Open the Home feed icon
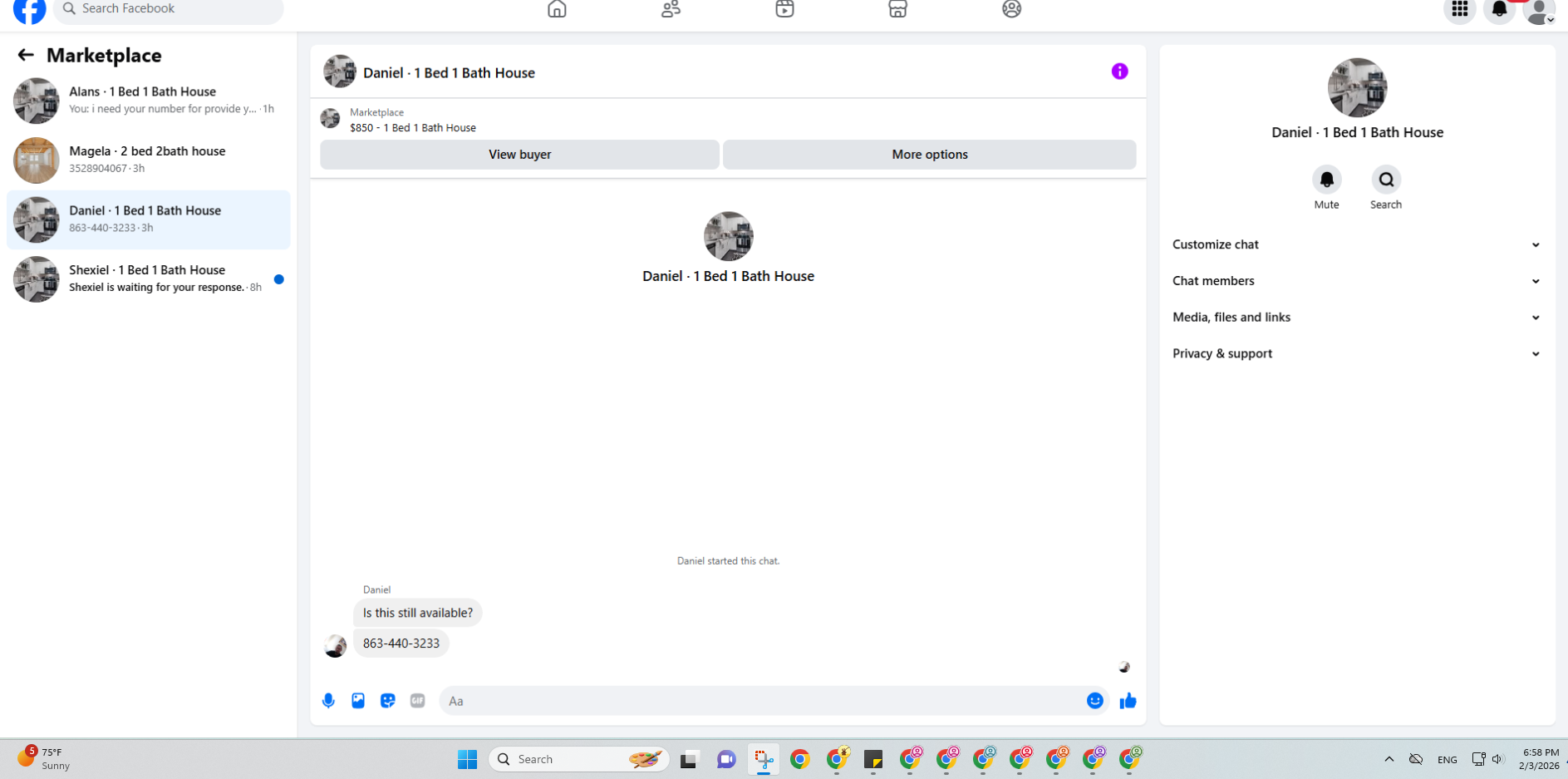 click(557, 9)
